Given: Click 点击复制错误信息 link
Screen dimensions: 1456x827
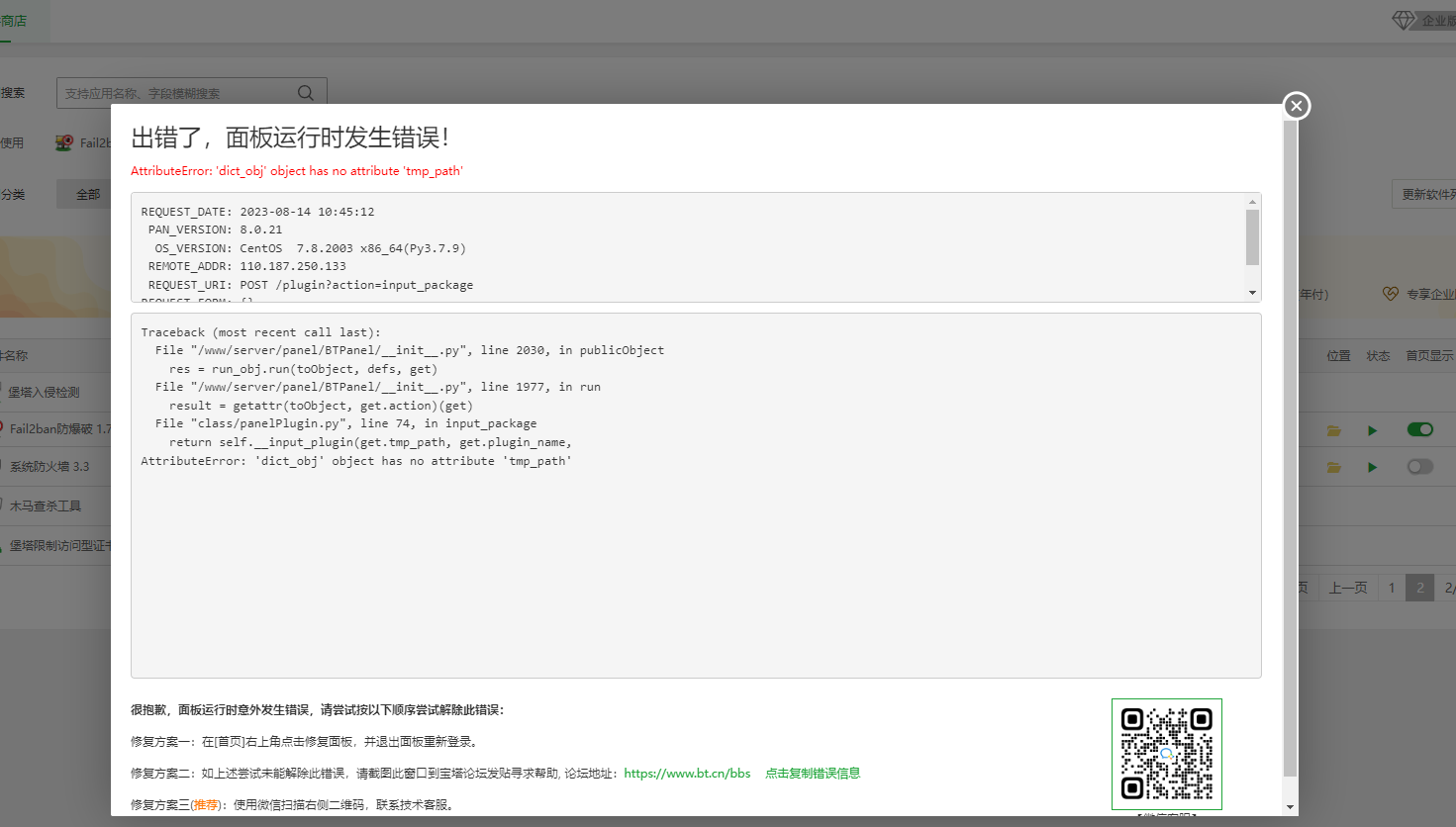Looking at the screenshot, I should tap(813, 774).
